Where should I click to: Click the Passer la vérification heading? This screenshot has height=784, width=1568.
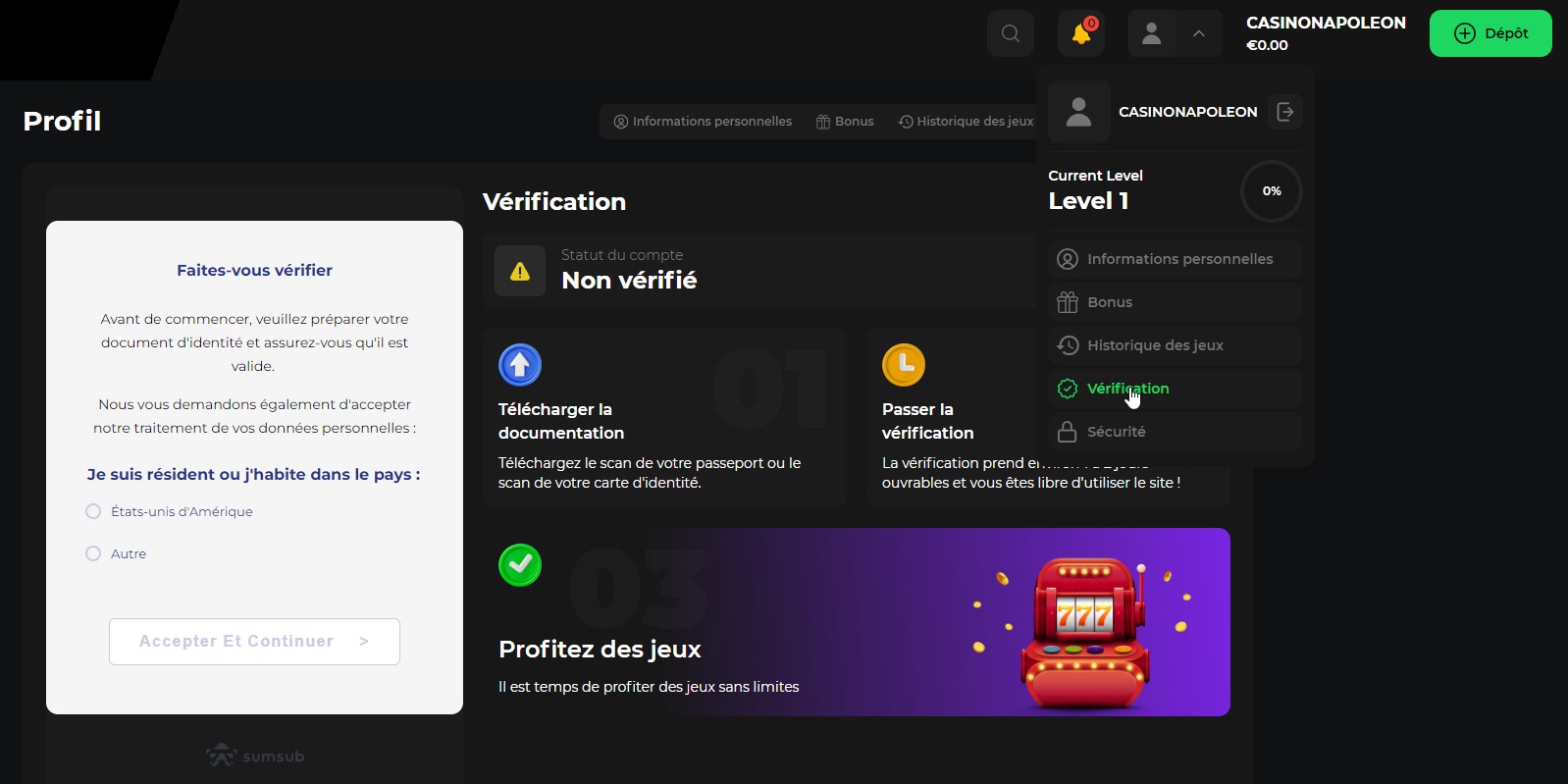pyautogui.click(x=928, y=421)
